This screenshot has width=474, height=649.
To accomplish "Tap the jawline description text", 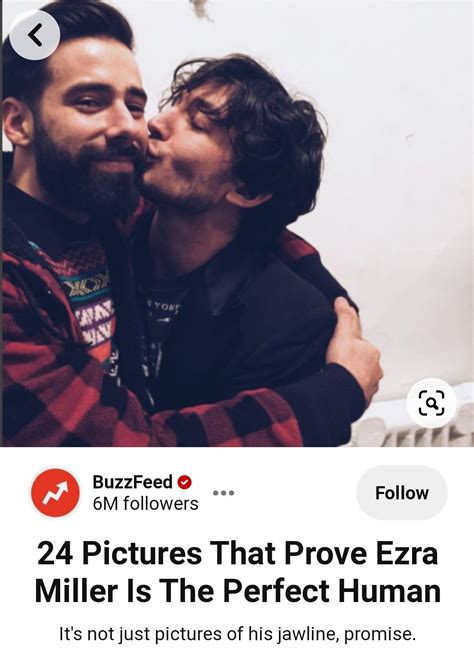I will click(x=237, y=634).
